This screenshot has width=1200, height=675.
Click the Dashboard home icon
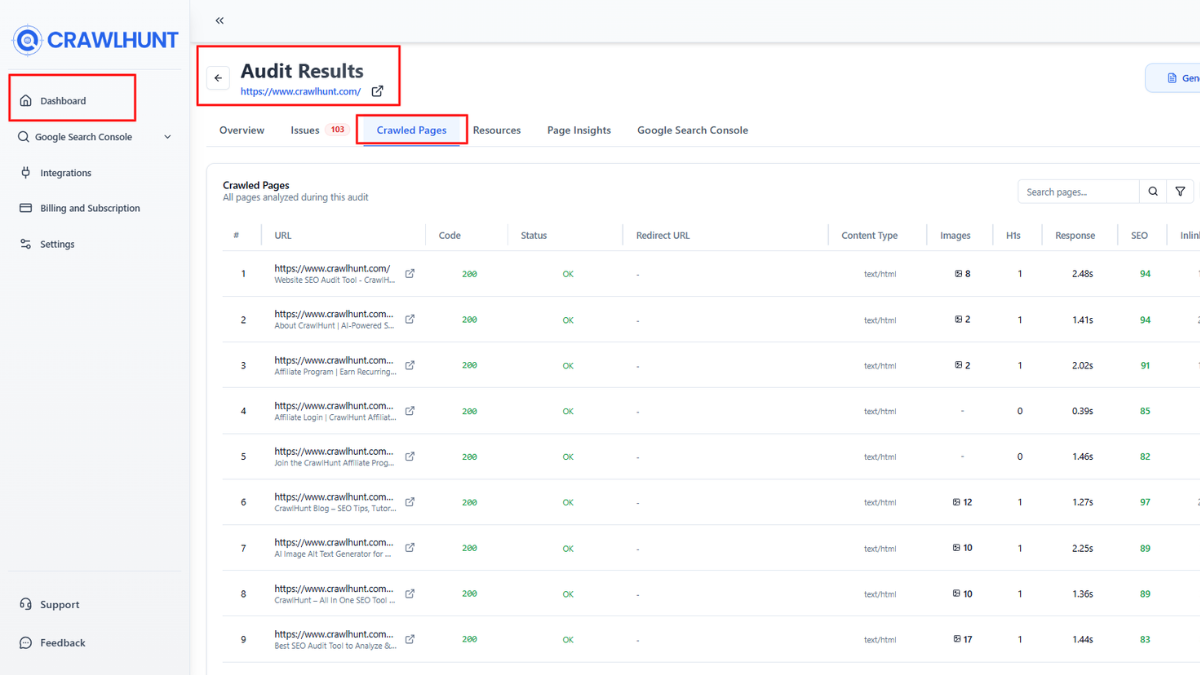click(26, 101)
